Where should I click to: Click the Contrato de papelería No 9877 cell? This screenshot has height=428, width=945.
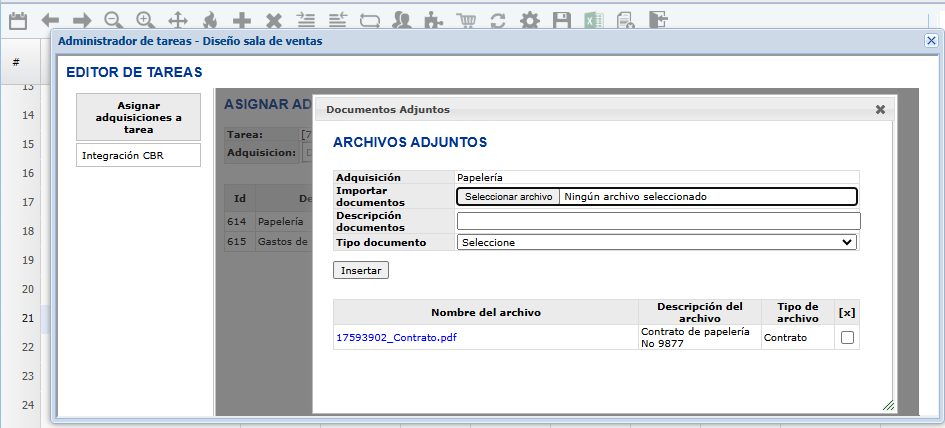pos(700,338)
